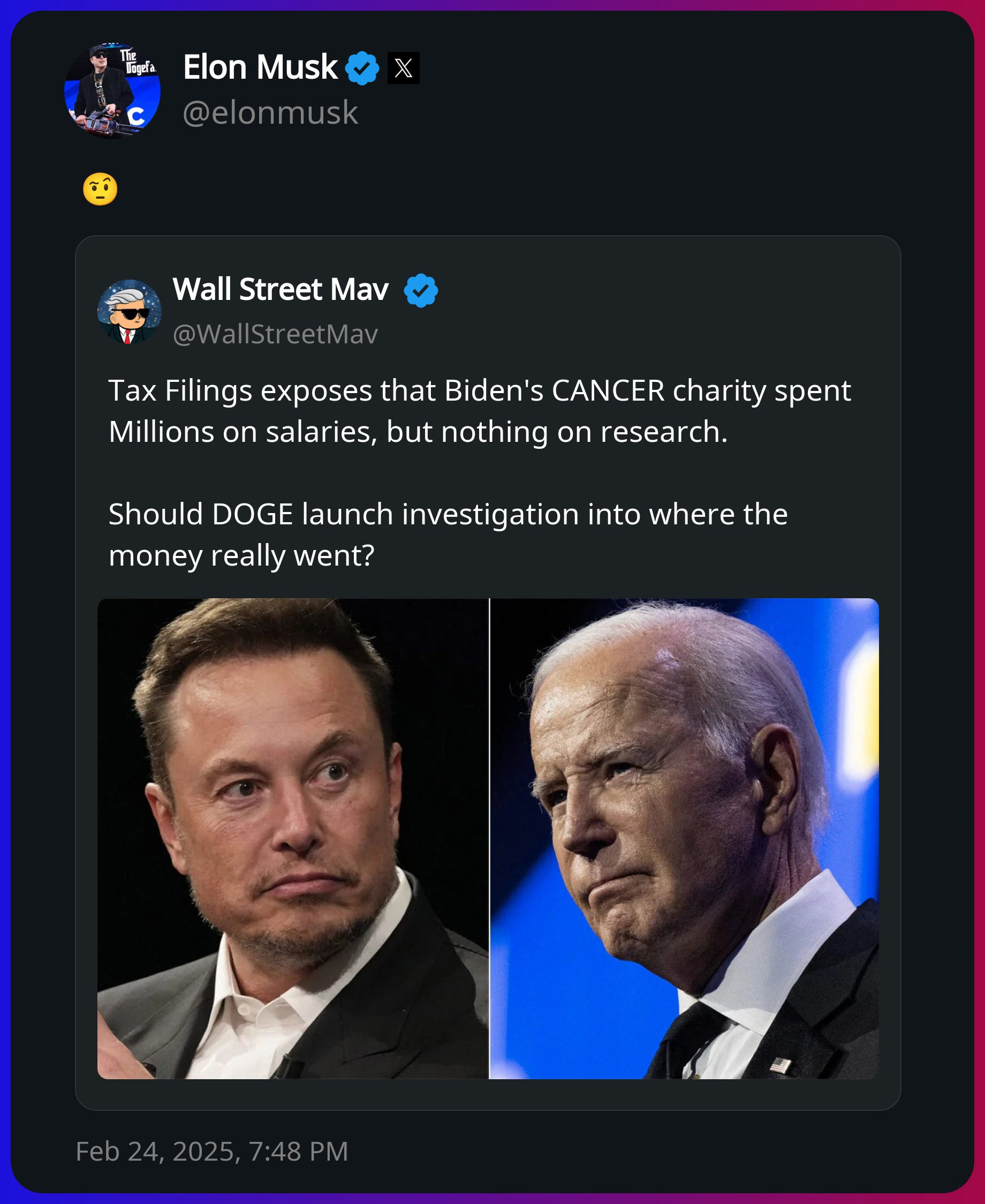Click the "Should DOGE launch investigation" line
The width and height of the screenshot is (985, 1204).
pyautogui.click(x=448, y=514)
